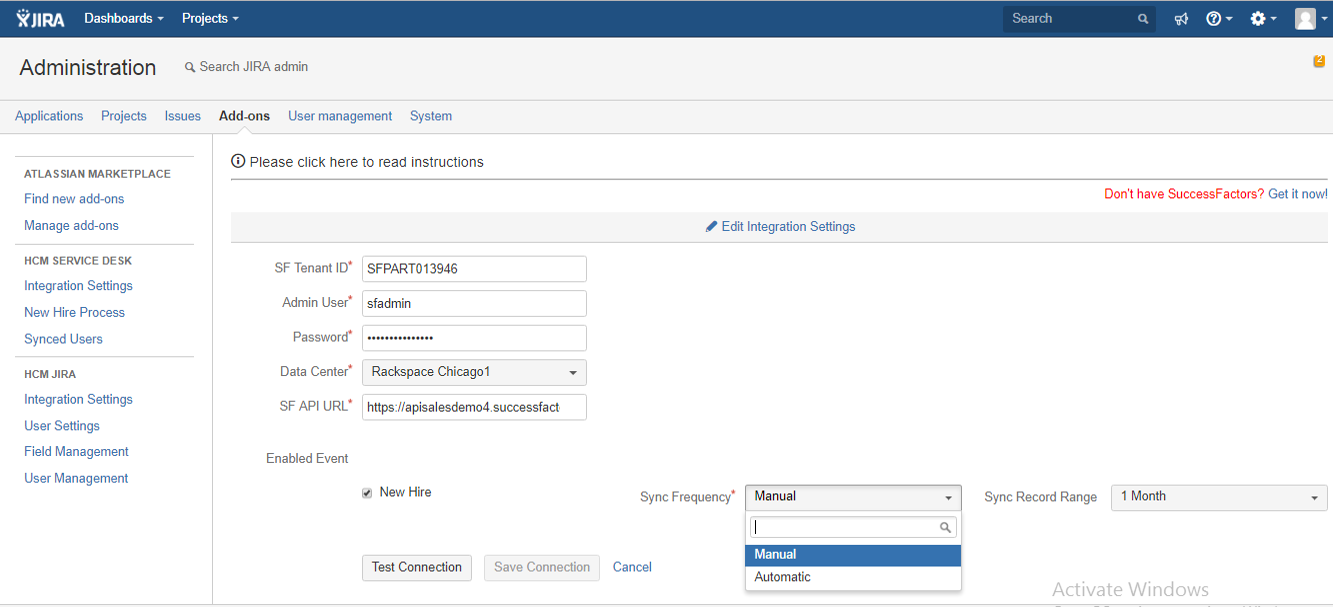Screen dimensions: 1333x607
Task: Click the JIRA logo
Action: pos(41,18)
